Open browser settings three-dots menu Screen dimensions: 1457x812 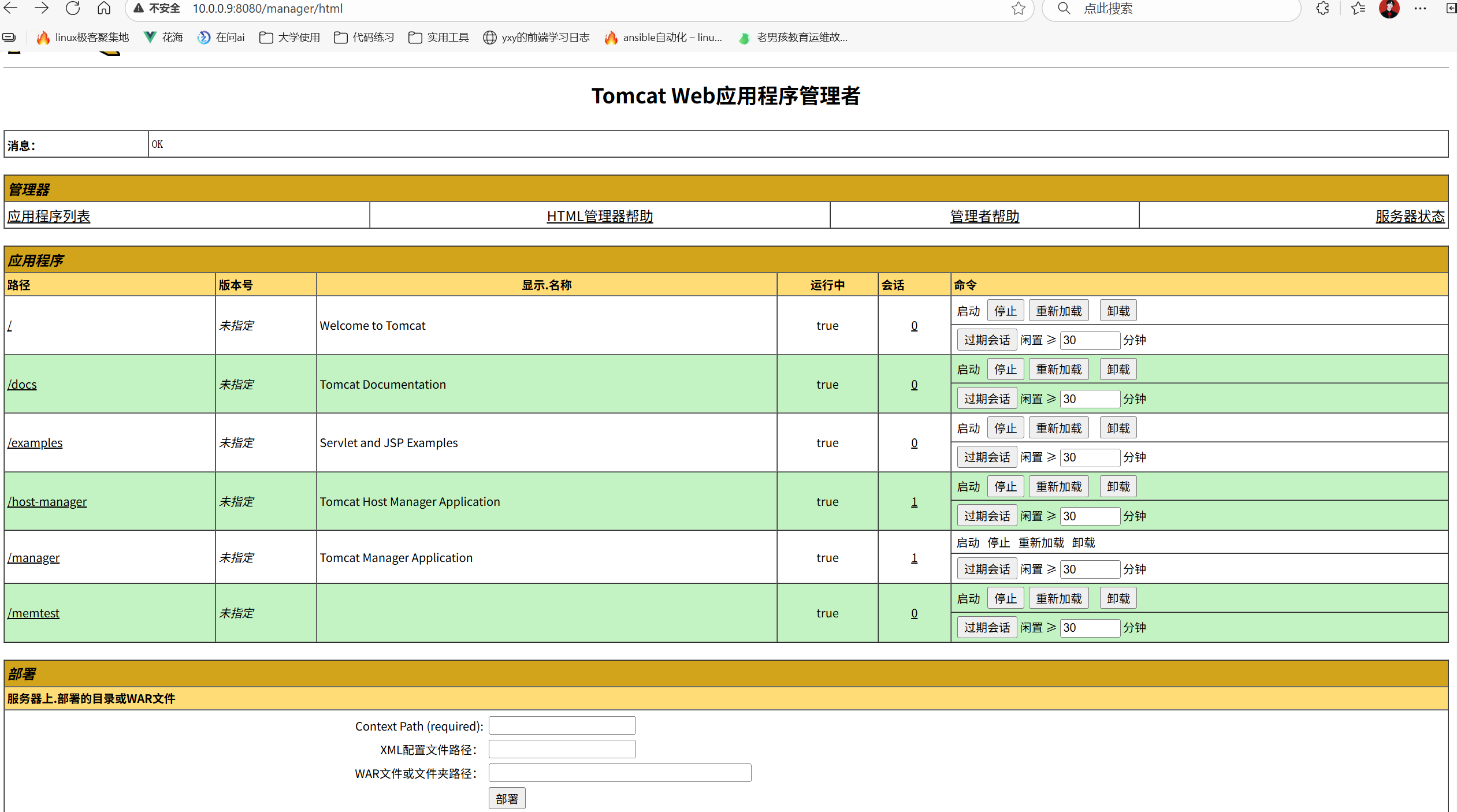[1421, 8]
